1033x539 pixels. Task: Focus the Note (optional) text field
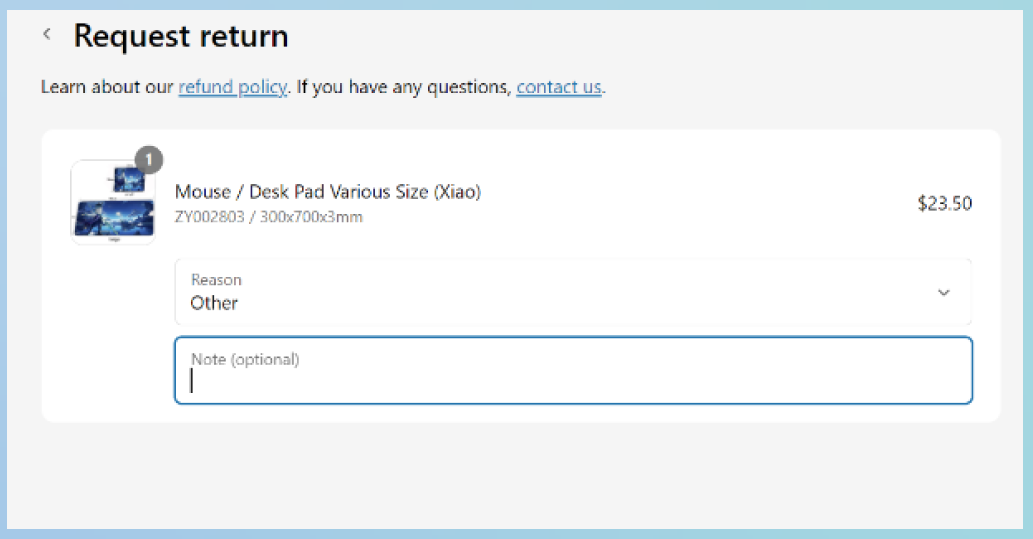[x=572, y=381]
